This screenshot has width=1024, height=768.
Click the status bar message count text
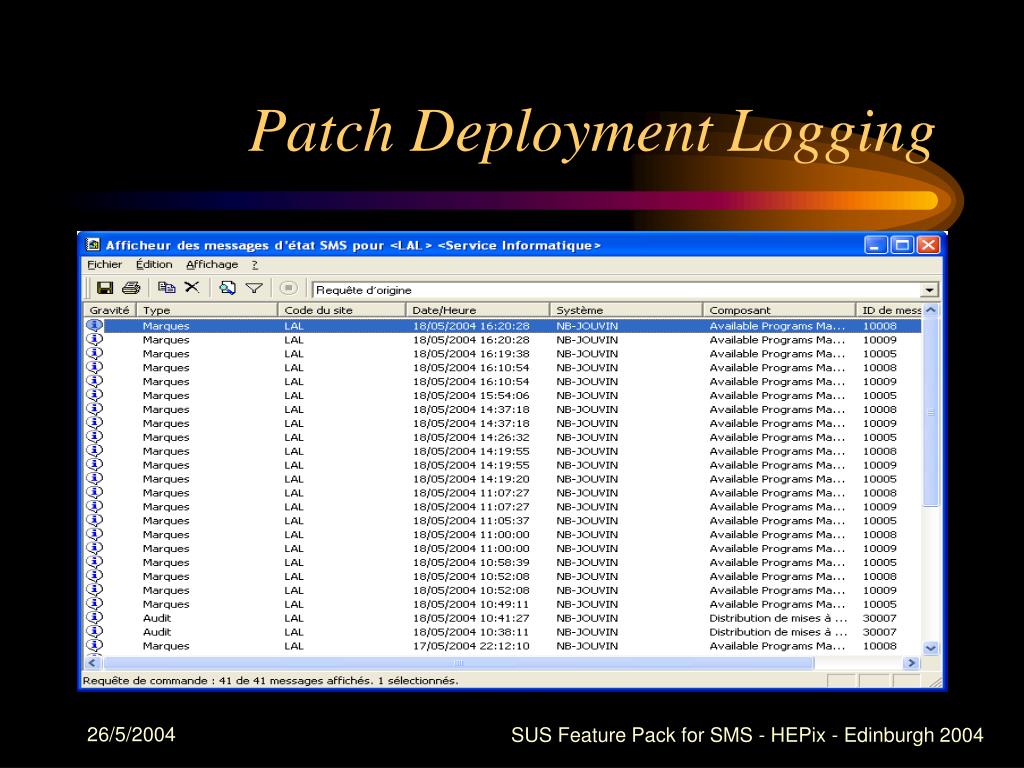pyautogui.click(x=270, y=680)
